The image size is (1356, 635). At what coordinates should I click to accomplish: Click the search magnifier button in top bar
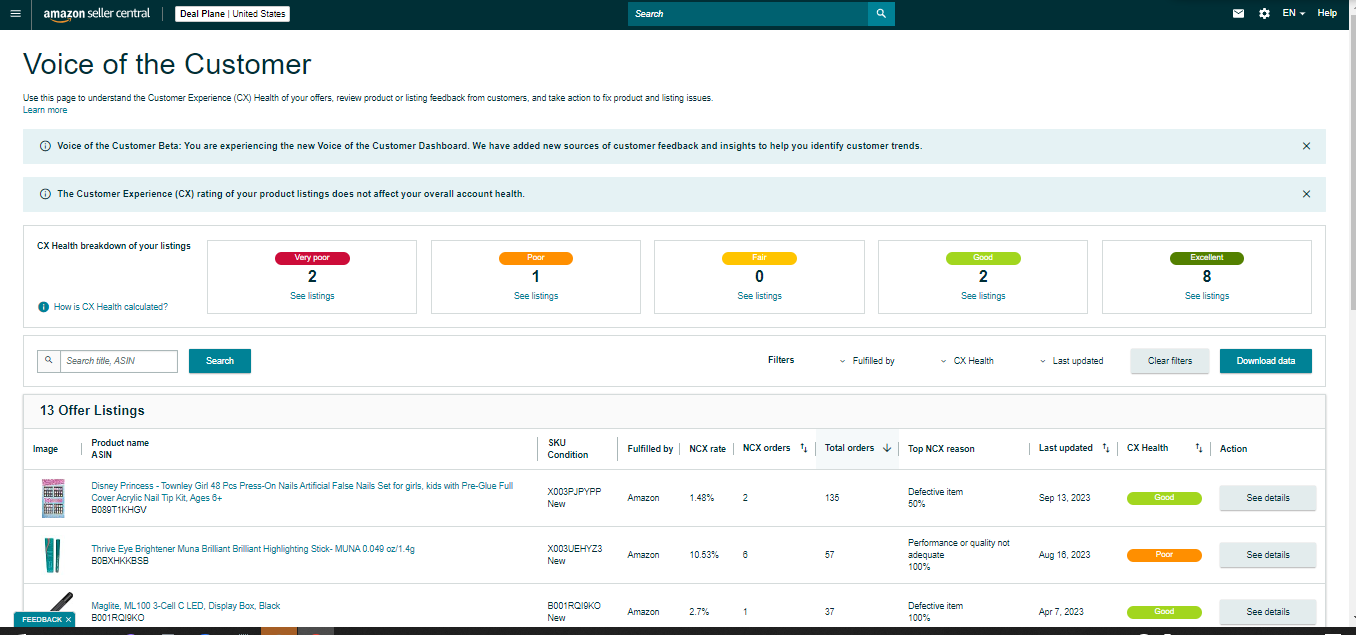click(x=881, y=14)
